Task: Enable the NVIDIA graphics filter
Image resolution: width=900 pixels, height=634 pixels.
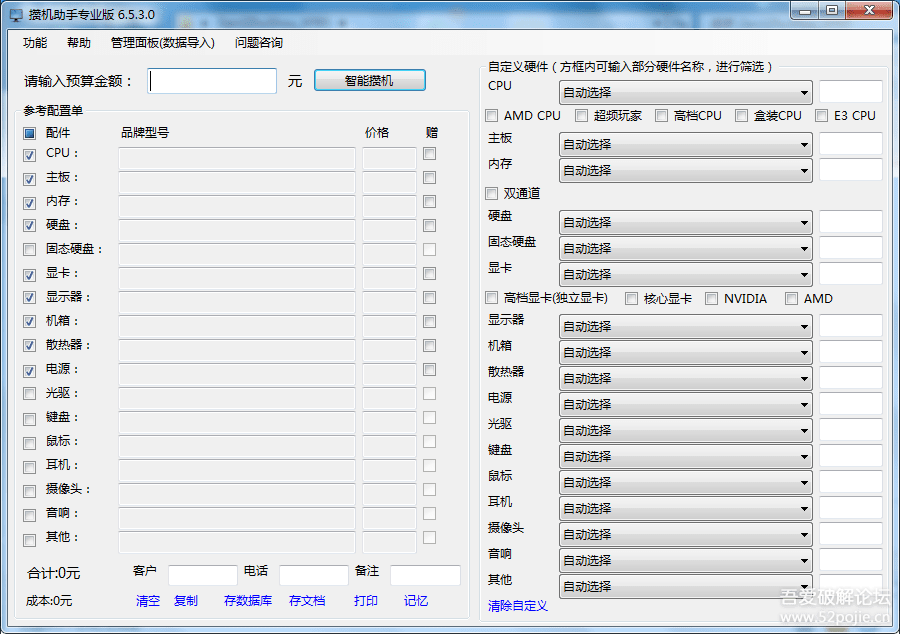Action: click(711, 298)
